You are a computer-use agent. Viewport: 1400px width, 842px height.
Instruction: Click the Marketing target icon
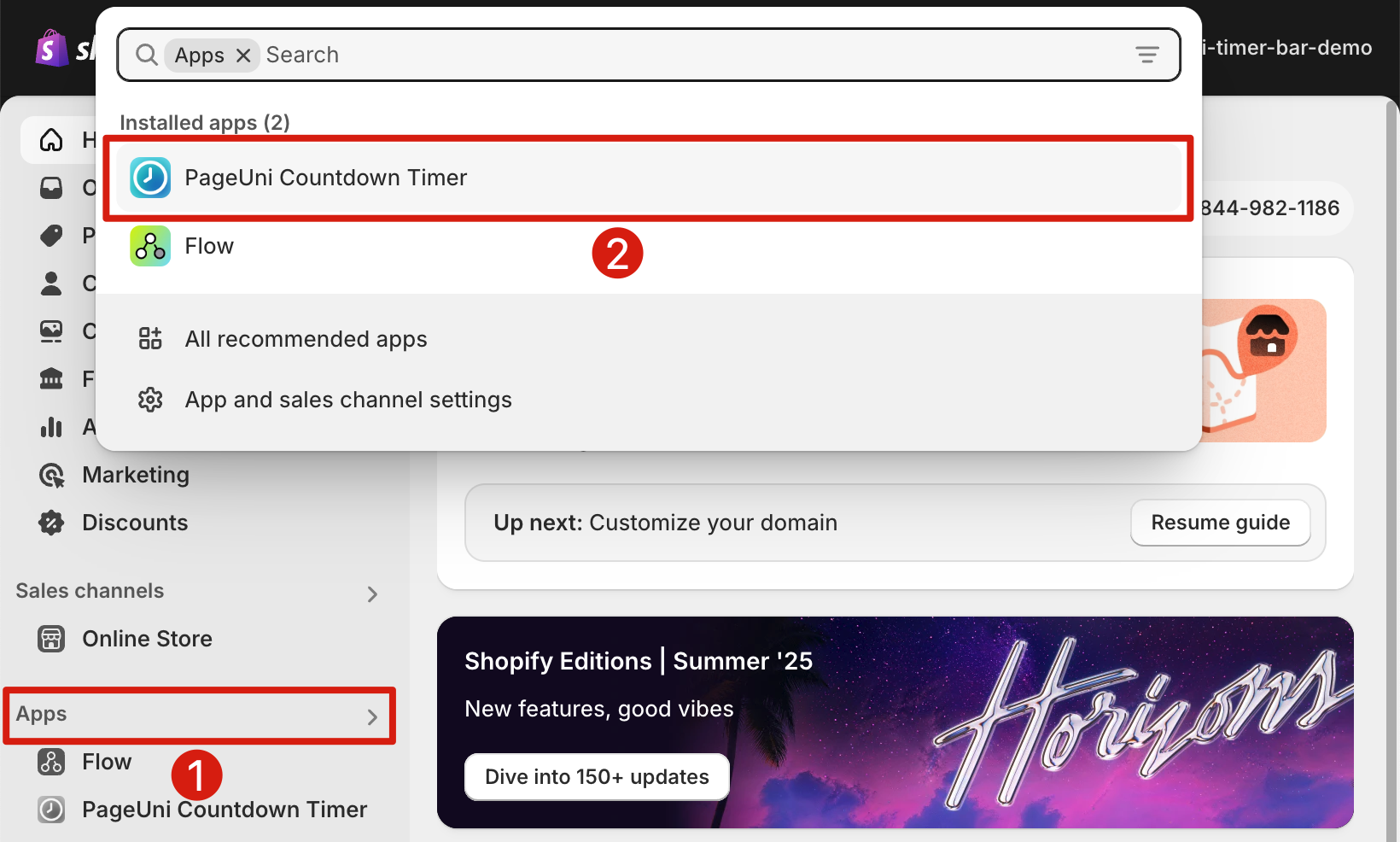pos(51,475)
